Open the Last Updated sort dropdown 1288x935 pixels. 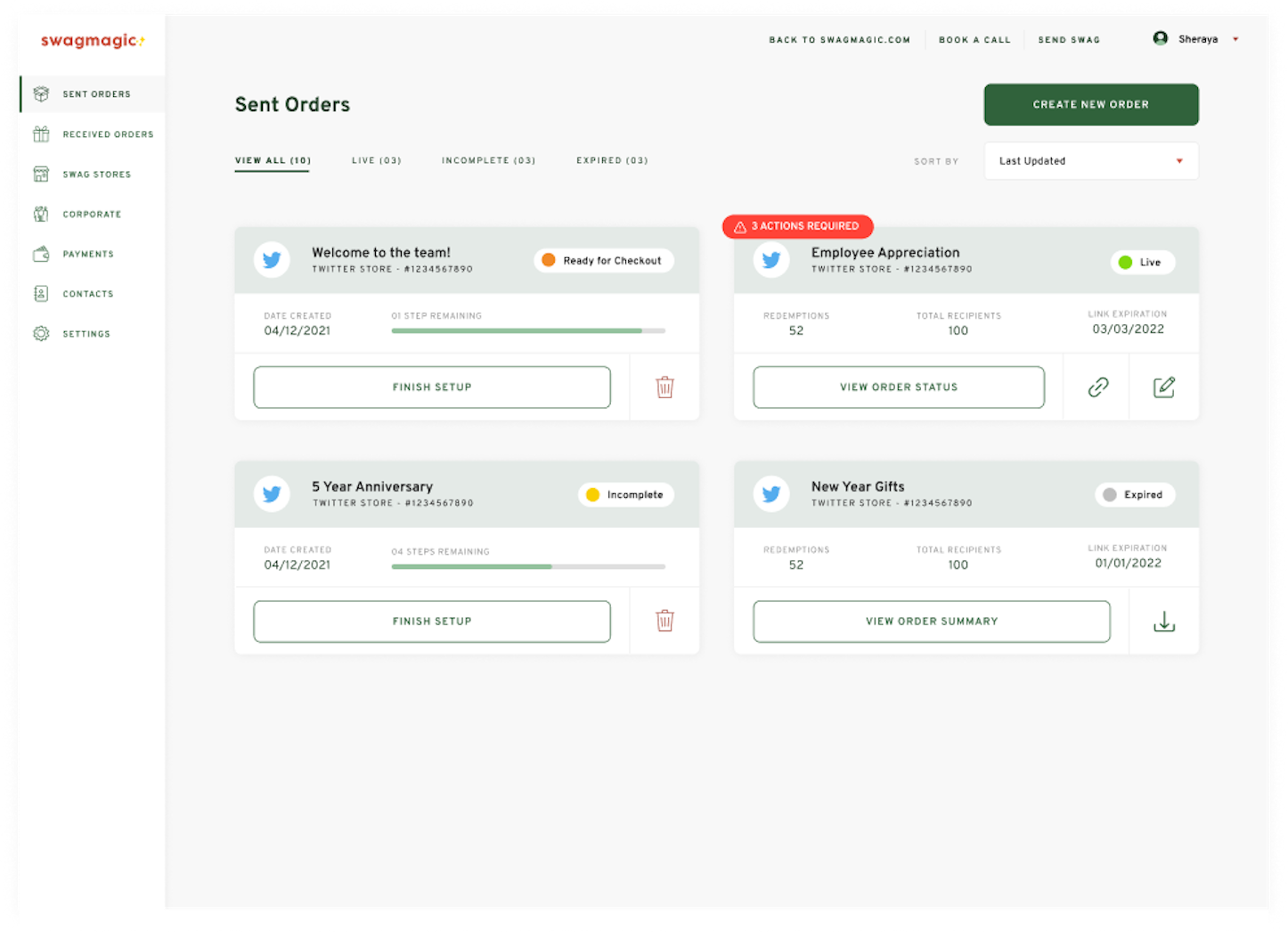pyautogui.click(x=1090, y=160)
